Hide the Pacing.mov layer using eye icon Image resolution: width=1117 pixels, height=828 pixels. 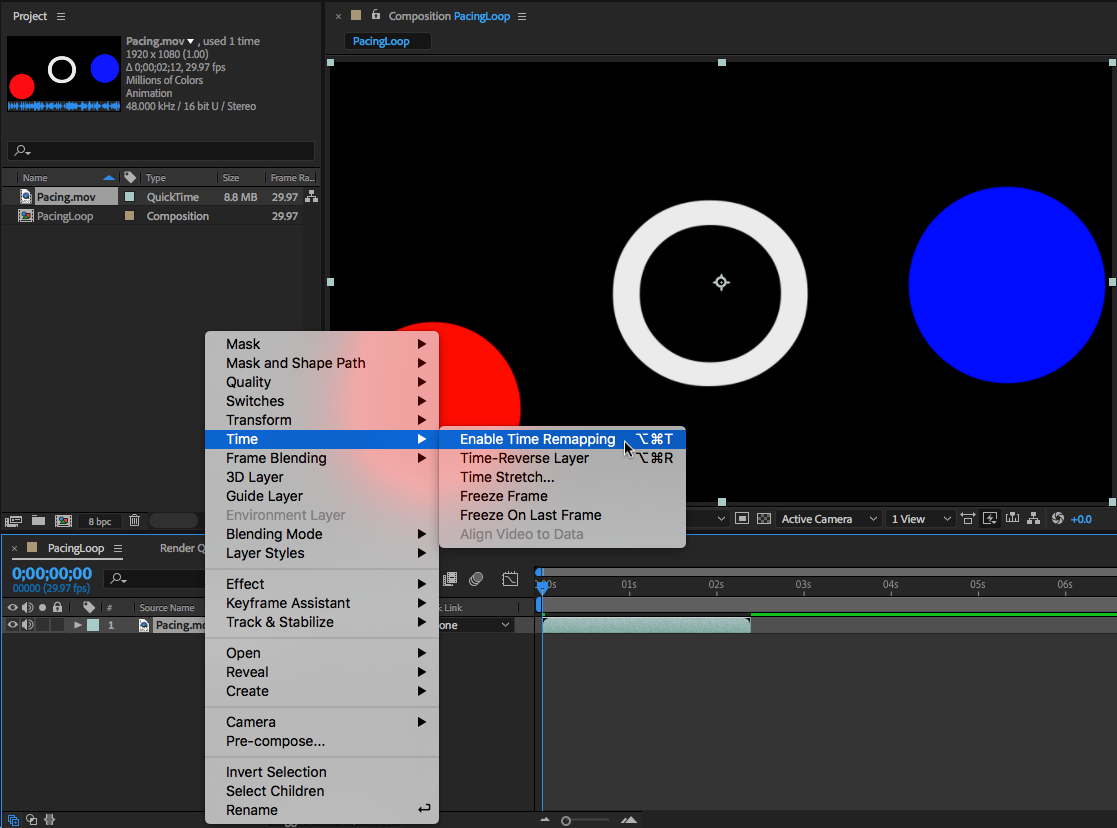click(13, 625)
